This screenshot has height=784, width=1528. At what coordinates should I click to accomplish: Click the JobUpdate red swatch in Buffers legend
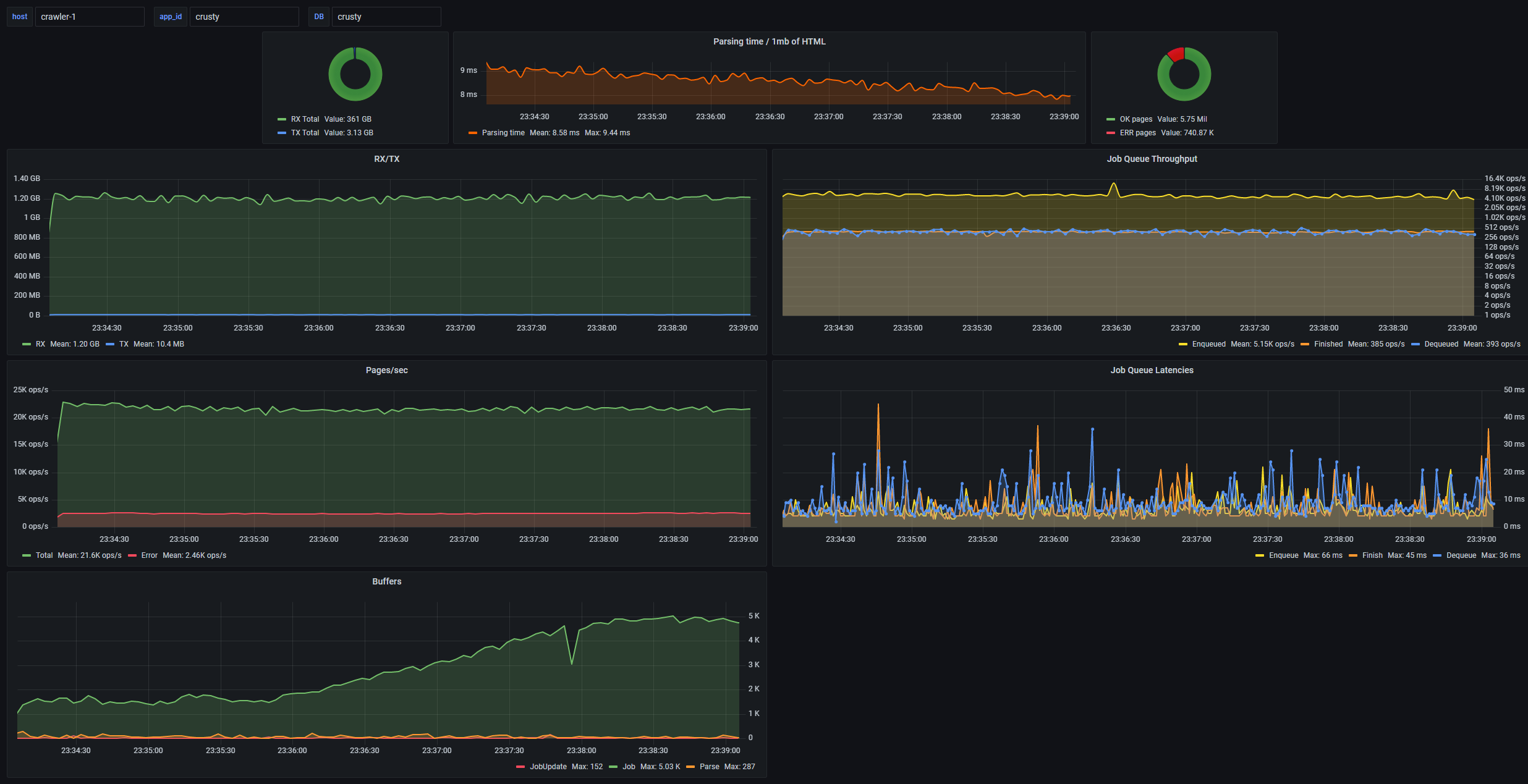tap(520, 767)
